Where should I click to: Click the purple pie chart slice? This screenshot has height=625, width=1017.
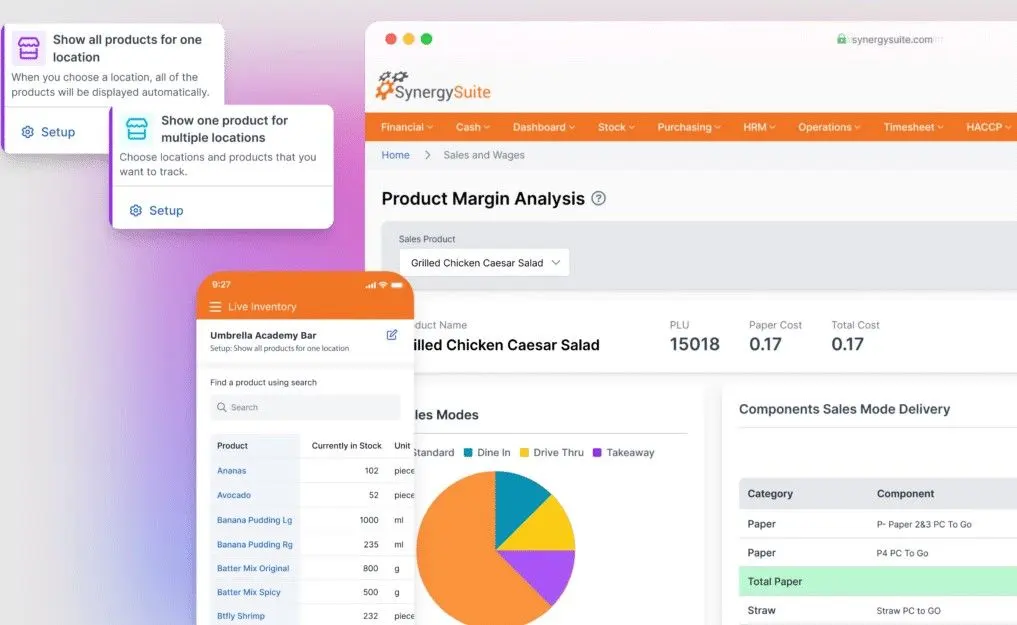[542, 574]
